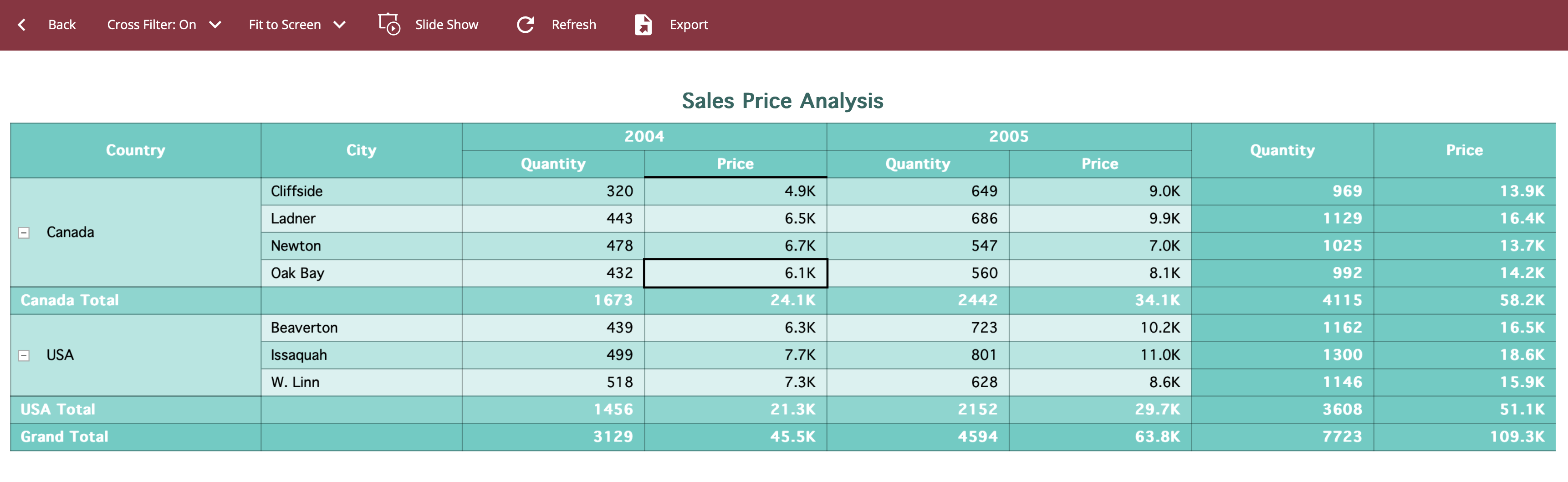The width and height of the screenshot is (1568, 482).
Task: Click the Refresh label in toolbar
Action: 573,25
